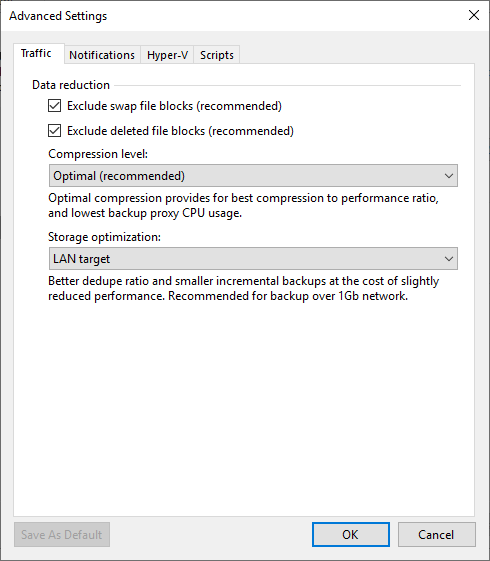Expand the Compression level dropdown arrow
The image size is (490, 561).
[x=449, y=176]
